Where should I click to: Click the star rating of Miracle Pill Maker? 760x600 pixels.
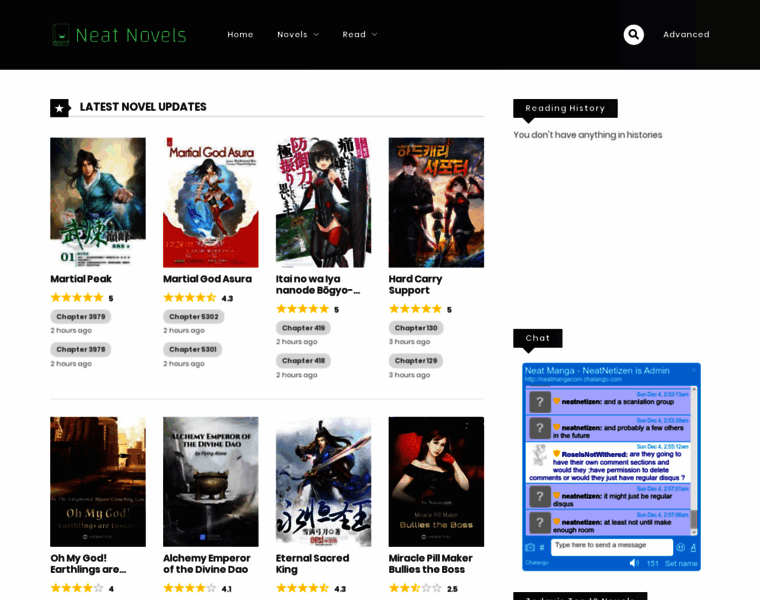[415, 588]
